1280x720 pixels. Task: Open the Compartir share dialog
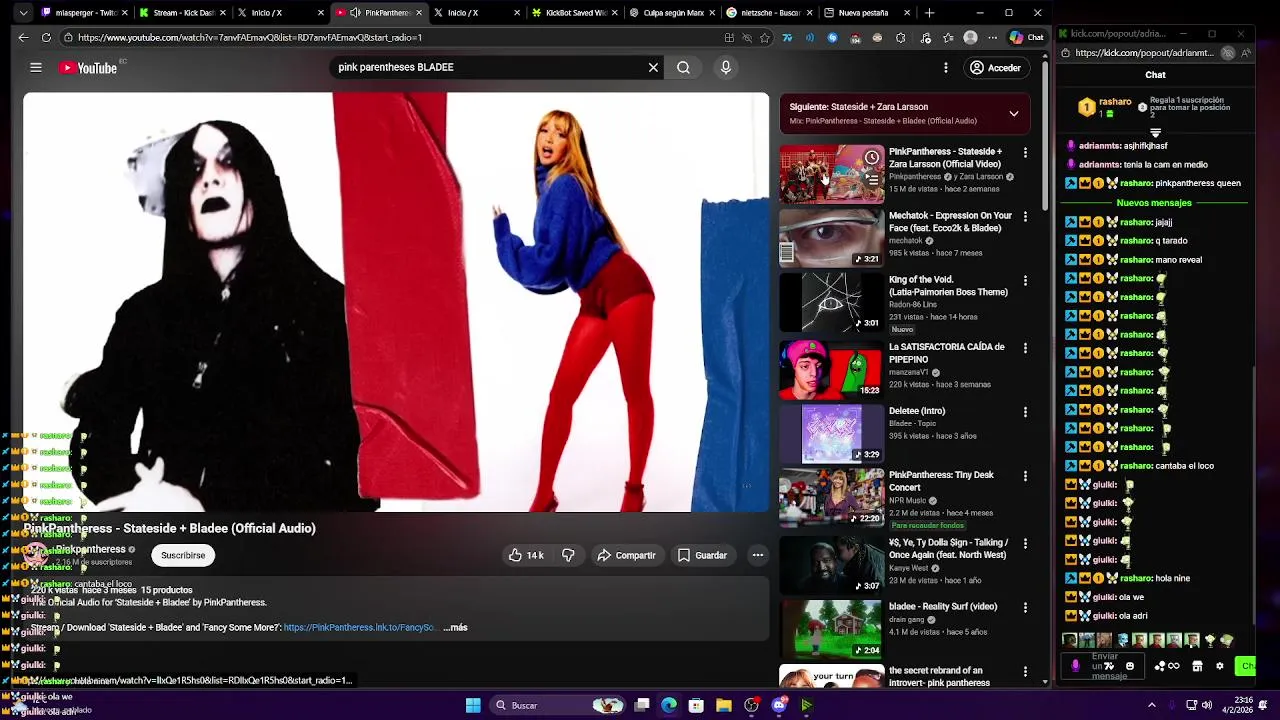click(x=626, y=555)
